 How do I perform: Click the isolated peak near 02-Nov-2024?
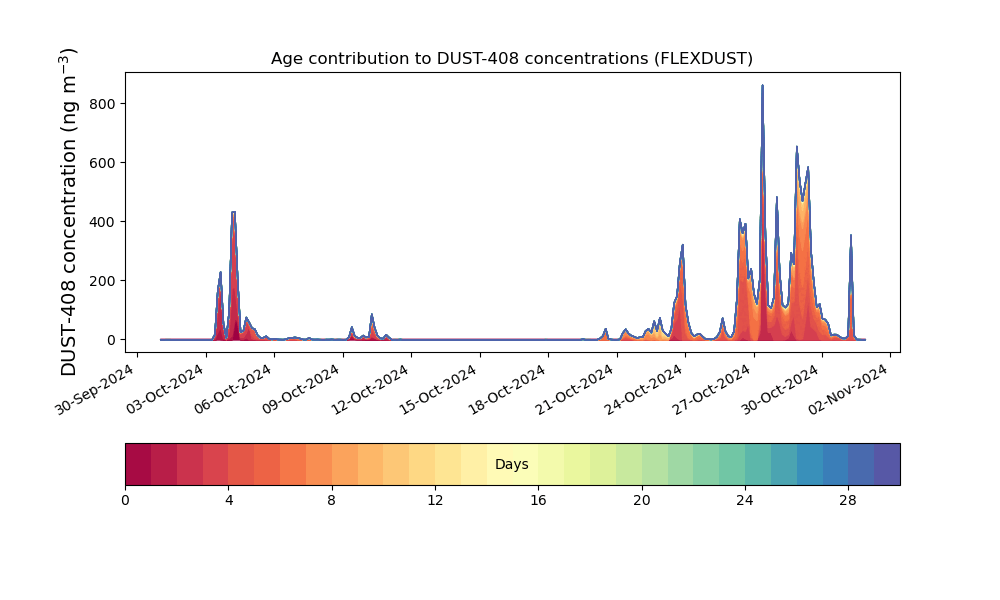pos(851,237)
